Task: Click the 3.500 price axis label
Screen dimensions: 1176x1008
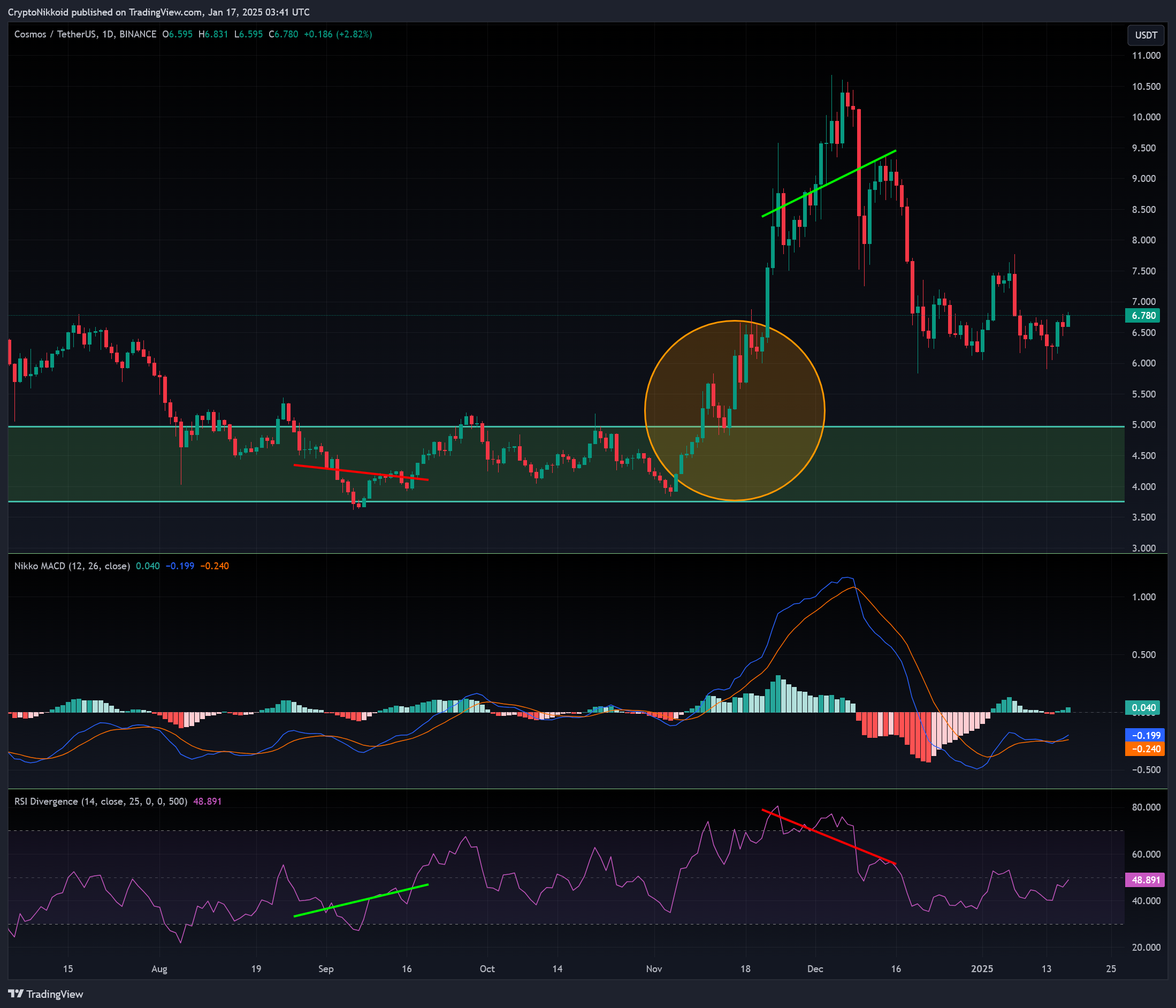Action: (1144, 517)
